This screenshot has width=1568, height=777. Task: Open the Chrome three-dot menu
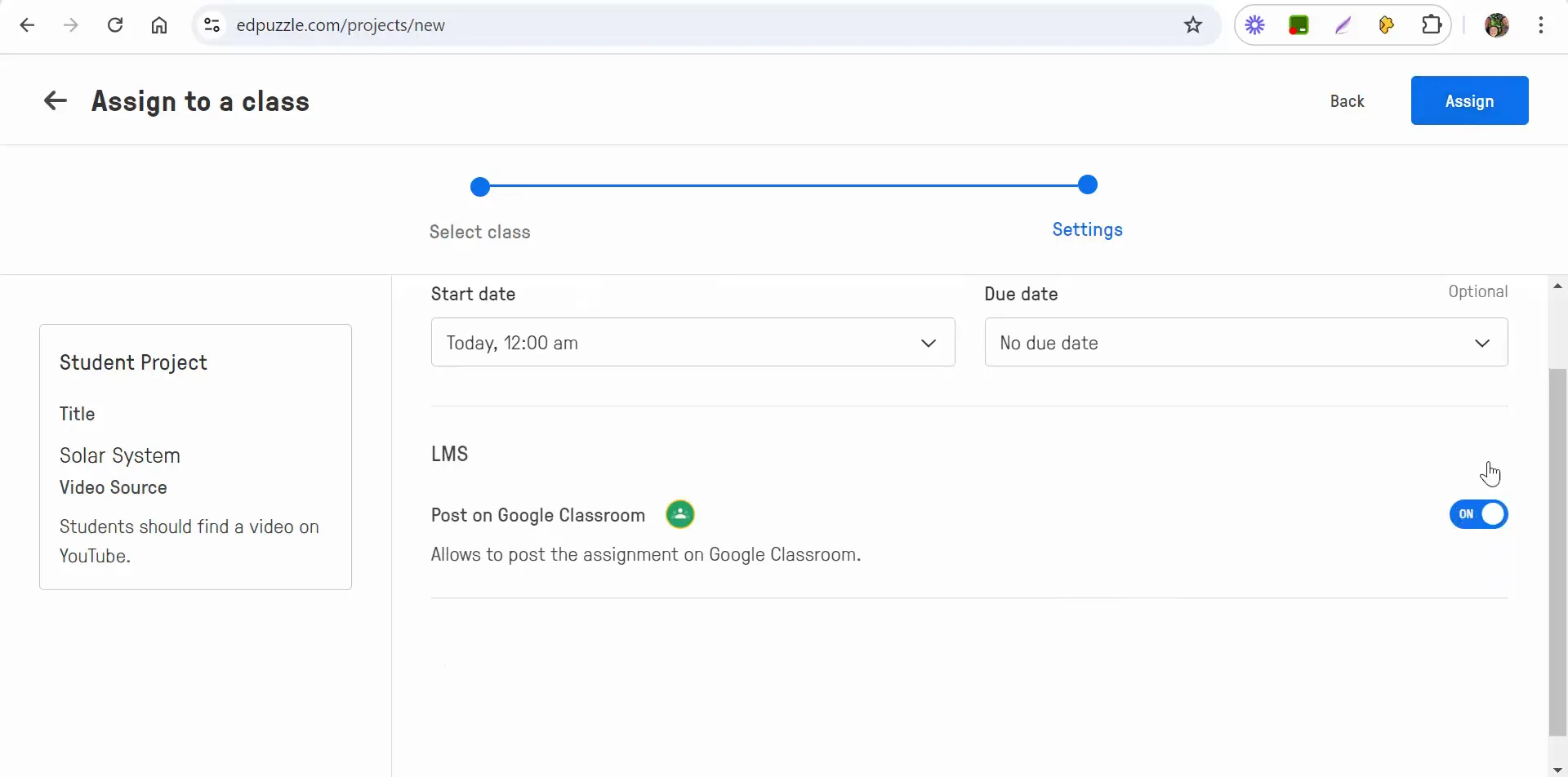tap(1541, 25)
